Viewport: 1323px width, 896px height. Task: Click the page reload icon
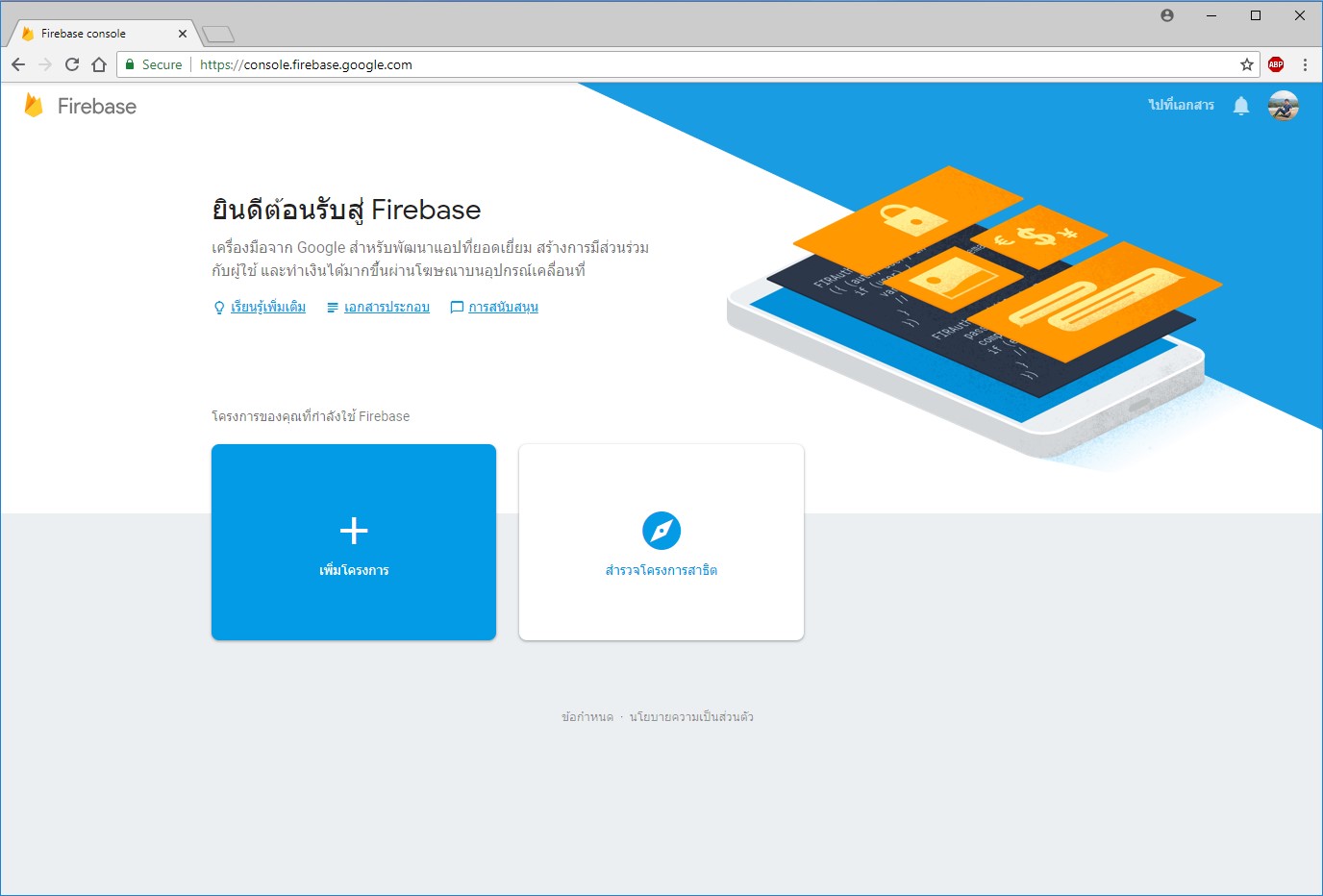[72, 64]
